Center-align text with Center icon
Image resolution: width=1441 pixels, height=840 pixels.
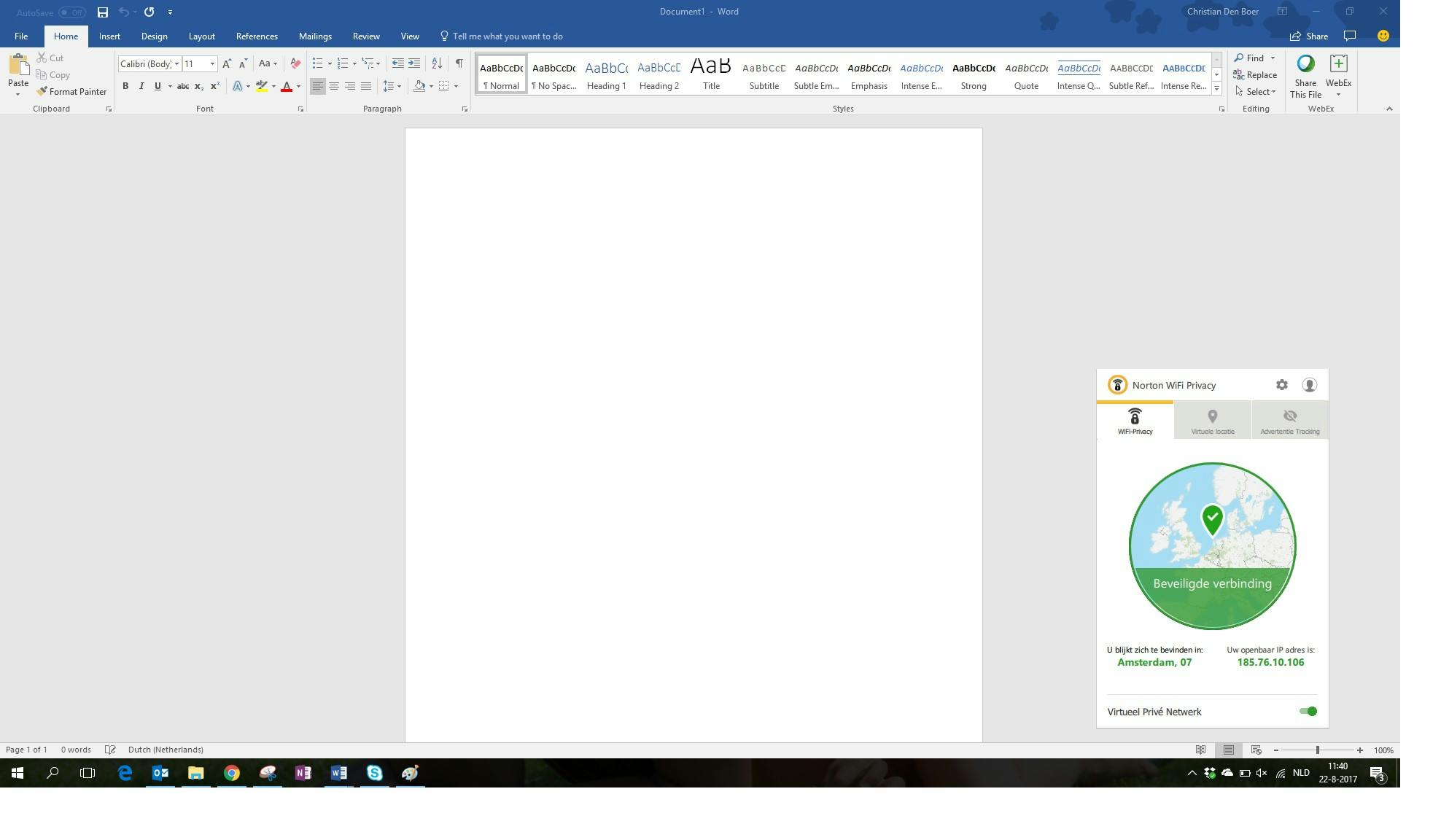pyautogui.click(x=334, y=86)
